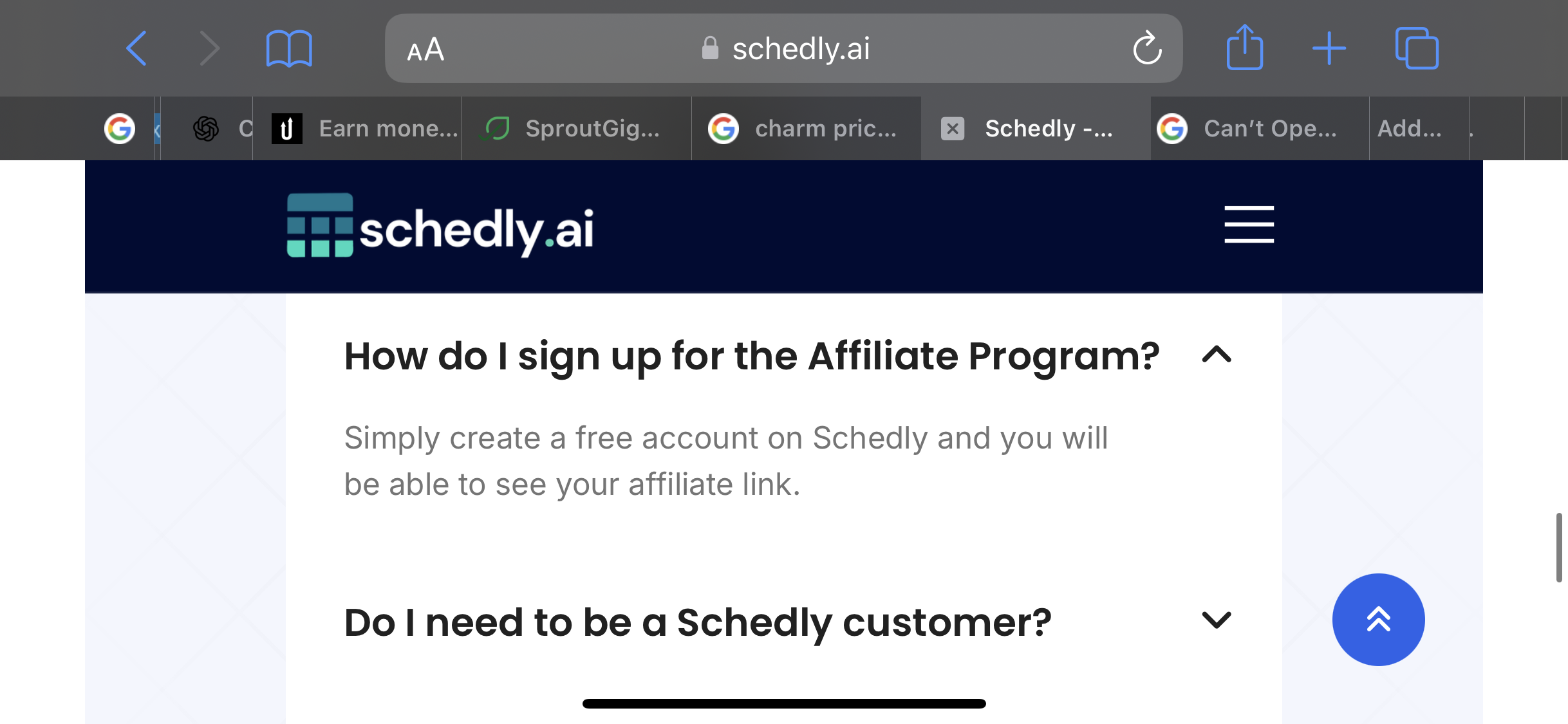The width and height of the screenshot is (1568, 724).
Task: Click the page scrollbar indicator
Action: tap(1559, 548)
